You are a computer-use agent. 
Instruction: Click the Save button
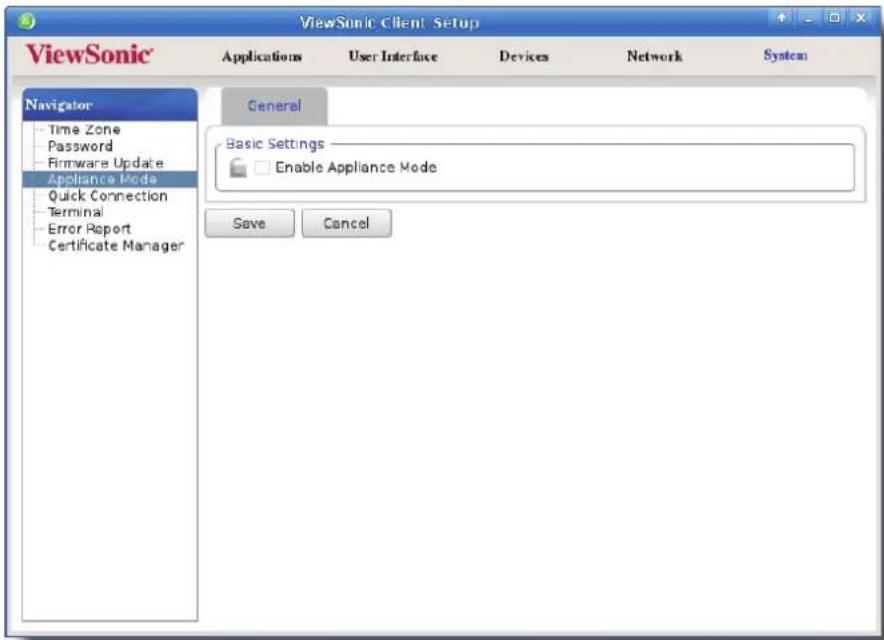point(249,223)
